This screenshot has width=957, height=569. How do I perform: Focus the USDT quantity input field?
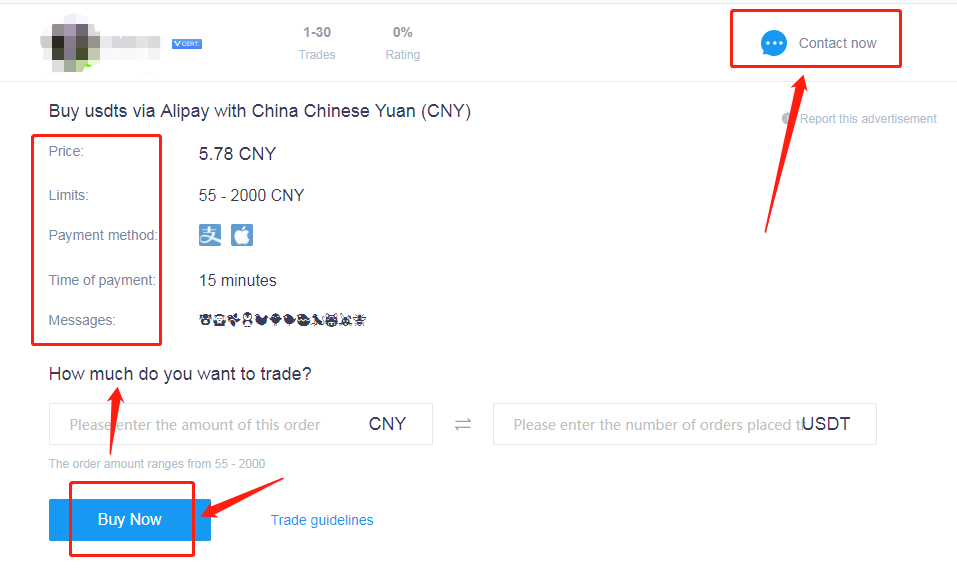tap(685, 424)
